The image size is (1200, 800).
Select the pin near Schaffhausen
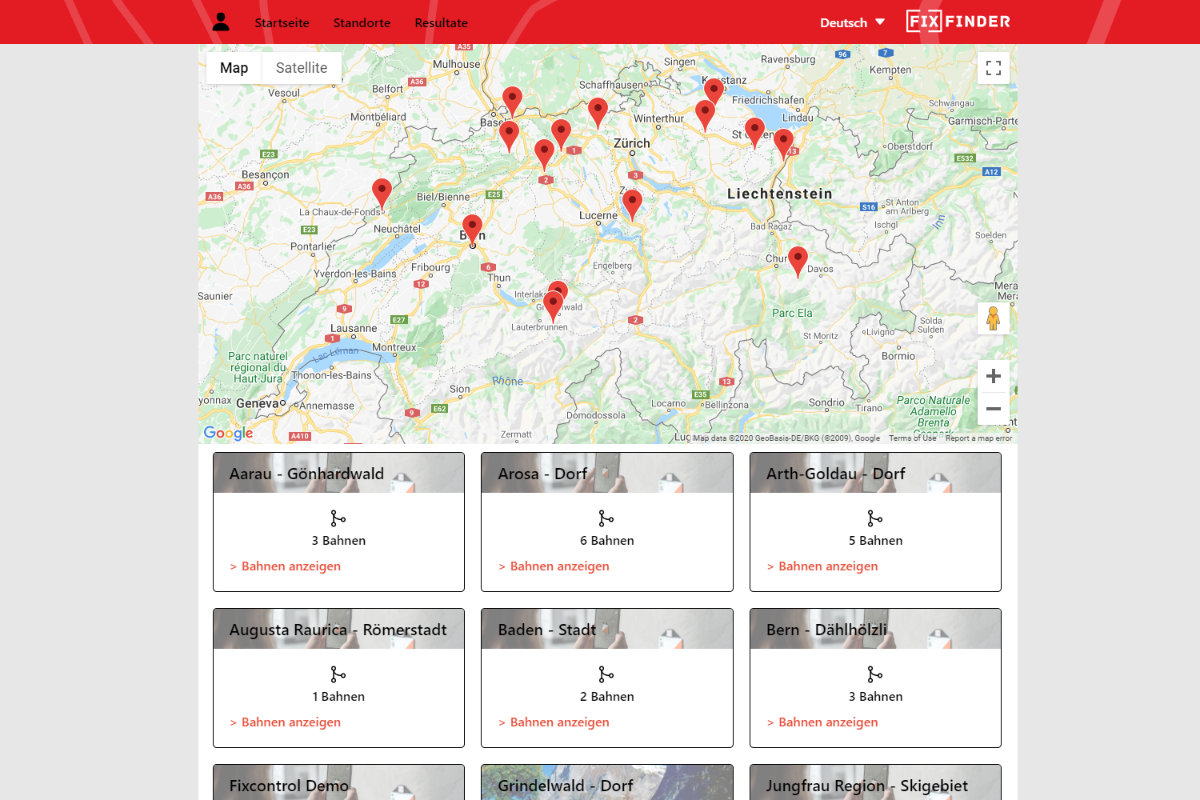(x=598, y=112)
